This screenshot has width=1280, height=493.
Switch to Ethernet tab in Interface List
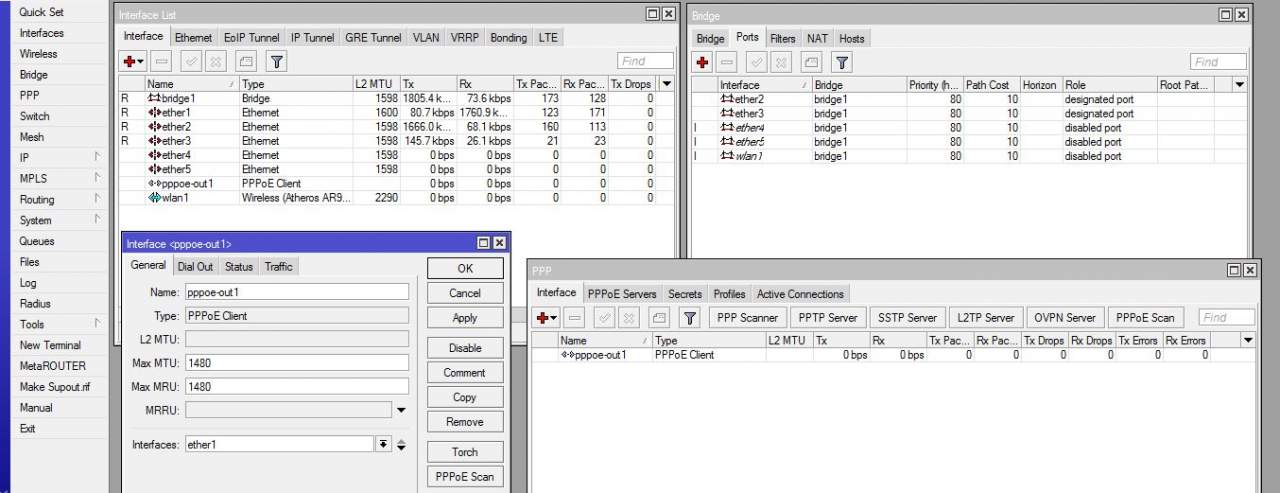194,37
